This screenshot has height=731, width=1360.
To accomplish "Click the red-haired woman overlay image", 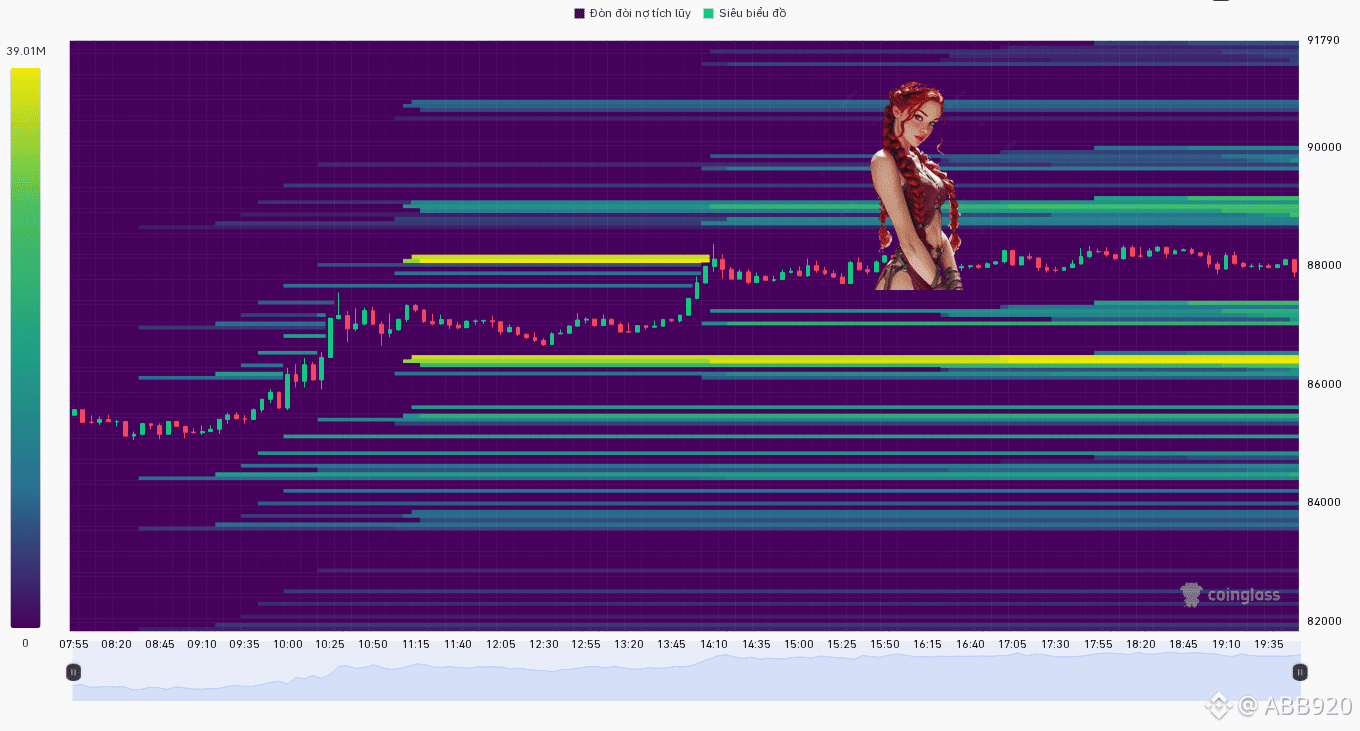I will click(917, 187).
